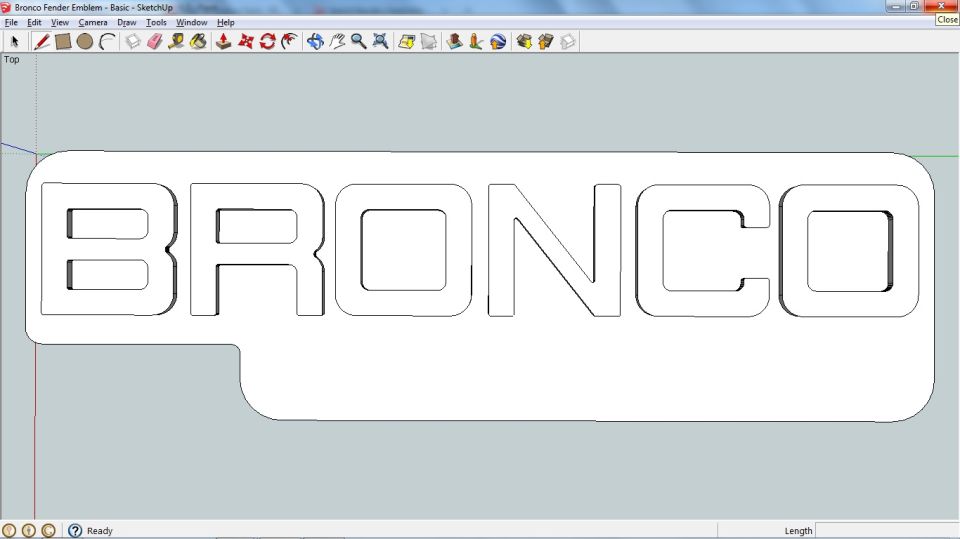This screenshot has height=539, width=960.
Task: Select the Arc tool
Action: tap(107, 42)
